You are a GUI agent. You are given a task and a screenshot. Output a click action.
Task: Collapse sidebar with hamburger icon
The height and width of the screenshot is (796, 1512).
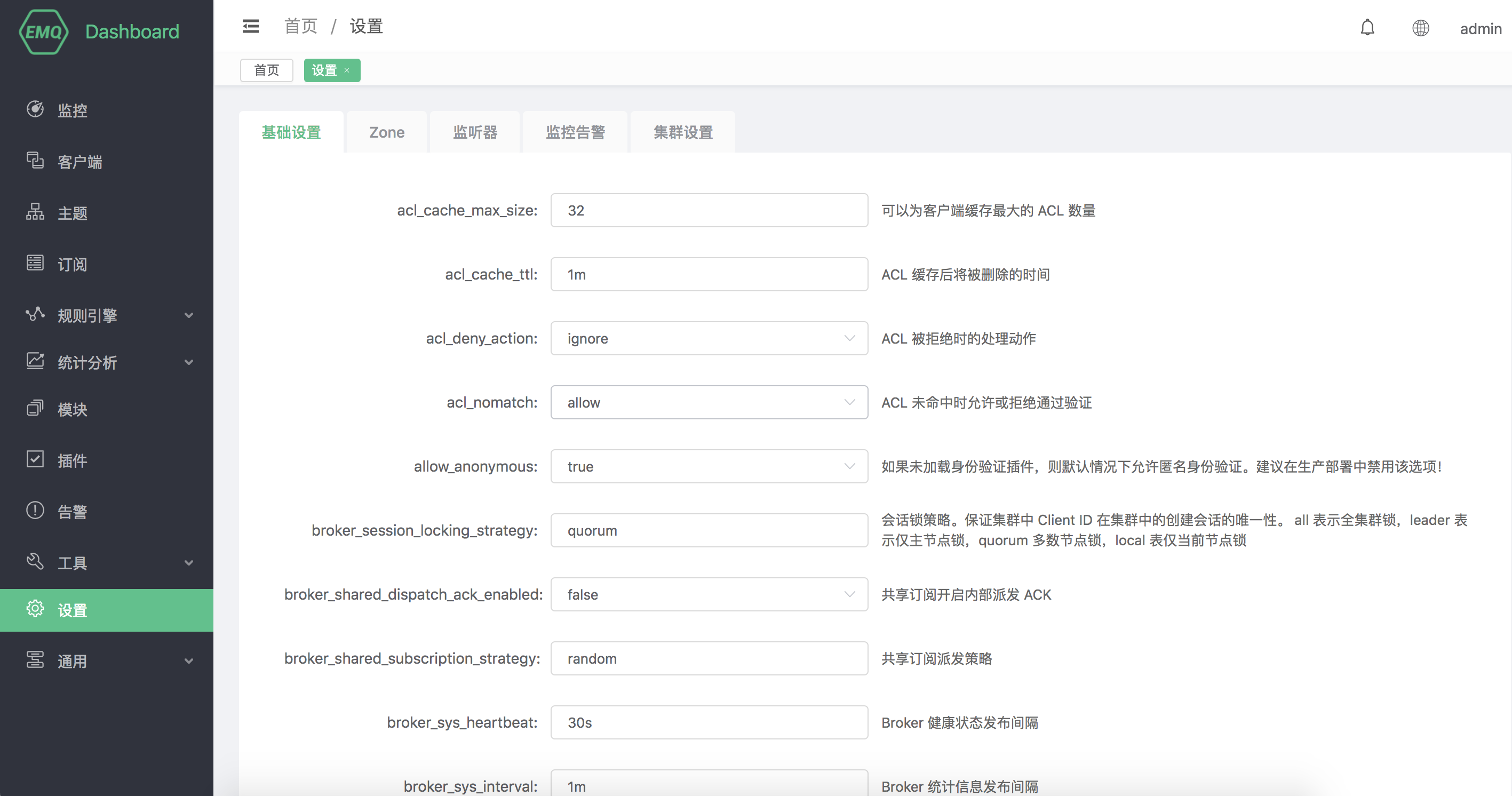(x=251, y=27)
